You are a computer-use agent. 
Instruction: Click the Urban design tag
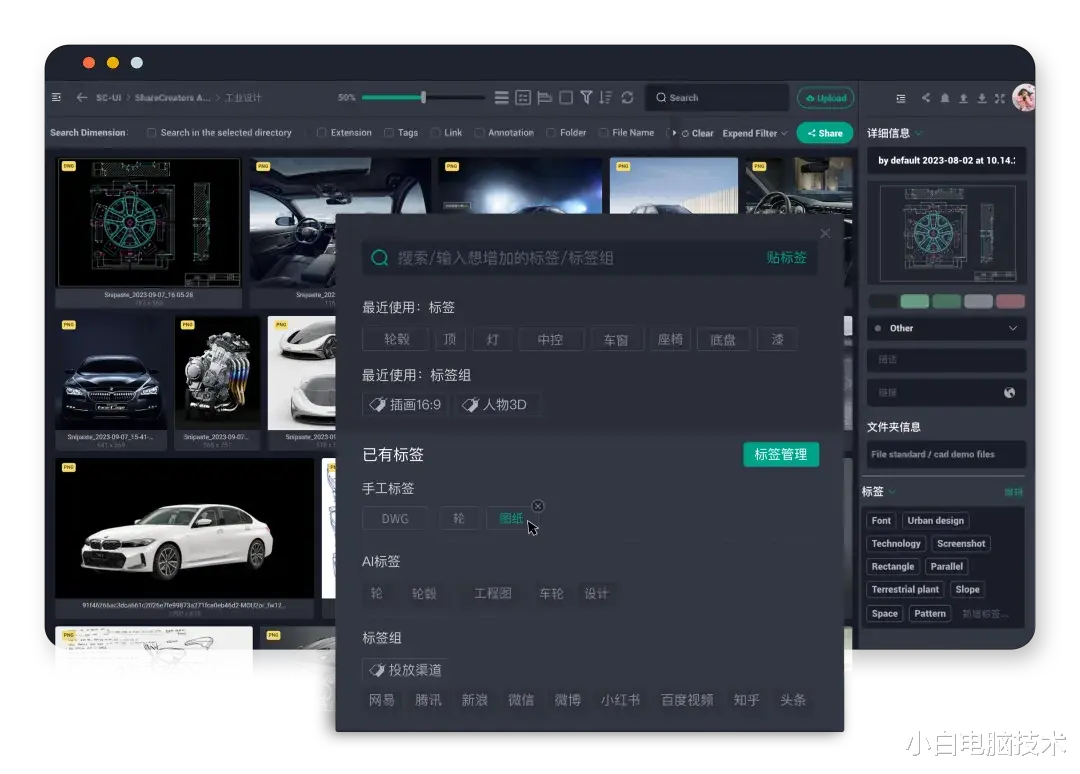click(x=935, y=521)
